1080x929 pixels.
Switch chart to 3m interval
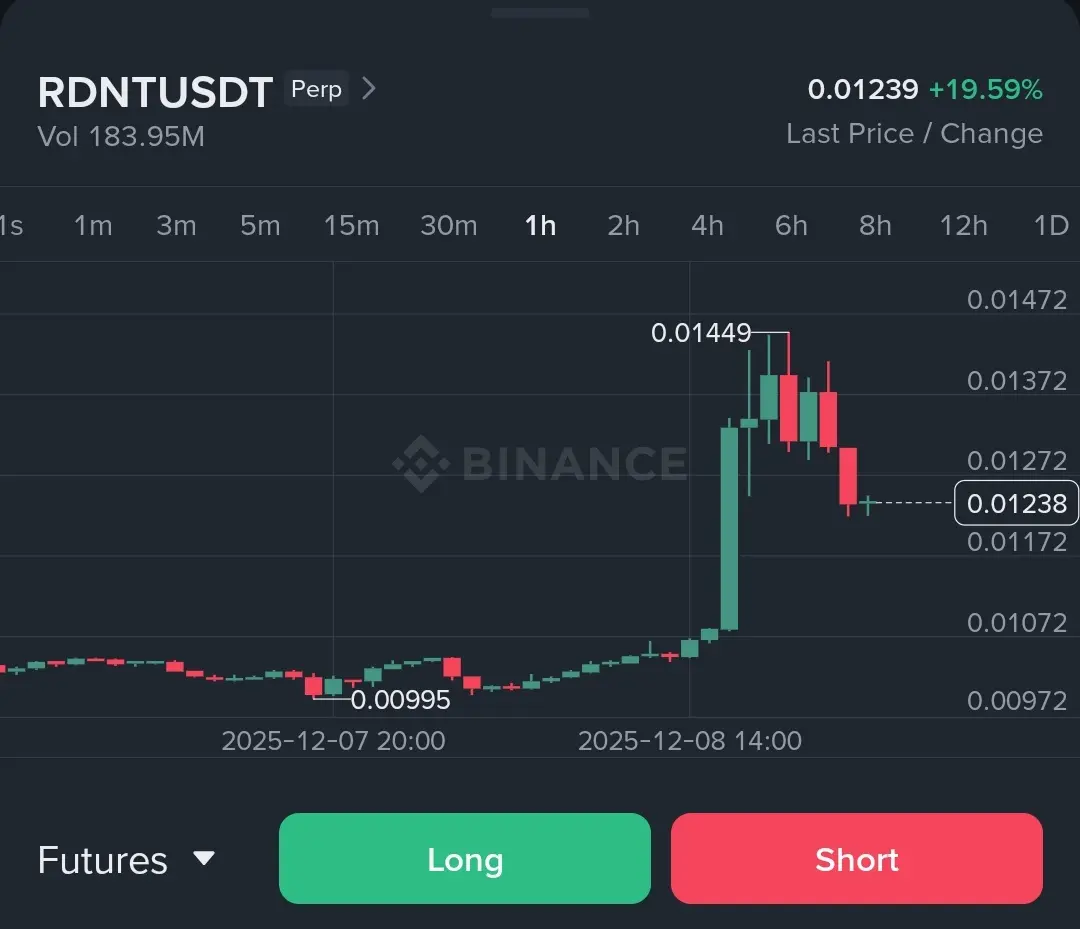[176, 225]
